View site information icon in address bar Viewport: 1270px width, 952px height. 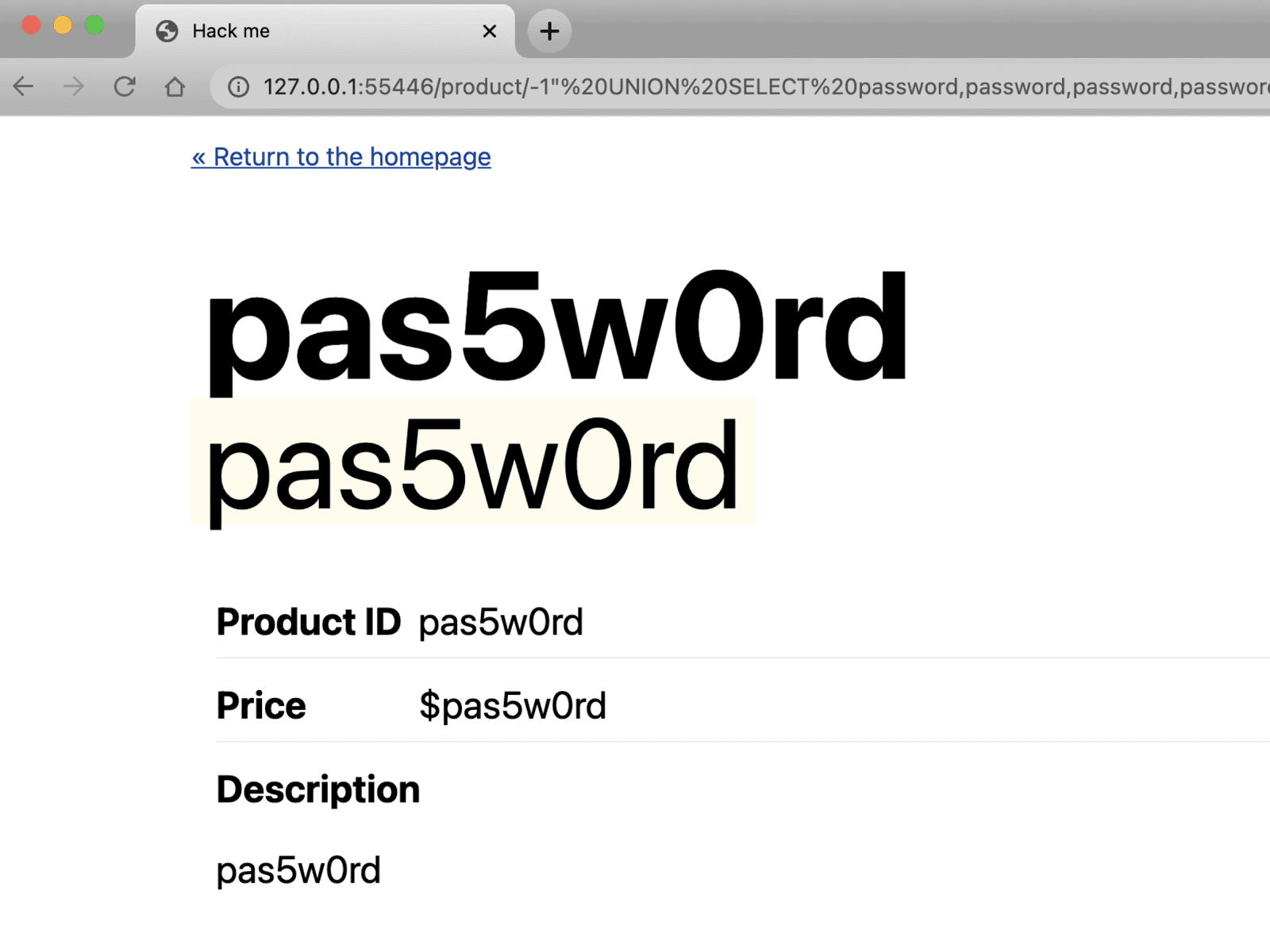(238, 86)
